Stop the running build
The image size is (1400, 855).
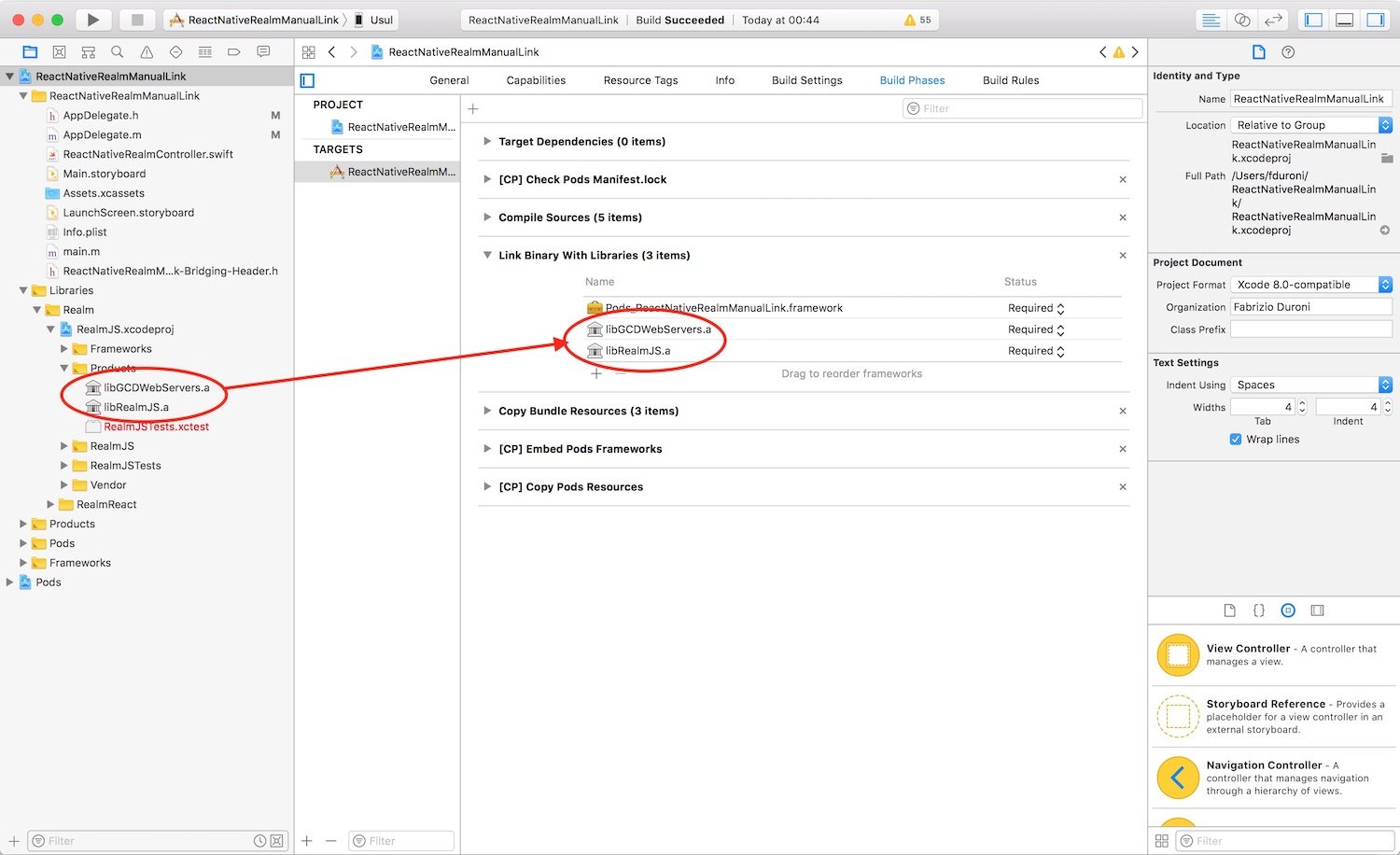point(137,20)
